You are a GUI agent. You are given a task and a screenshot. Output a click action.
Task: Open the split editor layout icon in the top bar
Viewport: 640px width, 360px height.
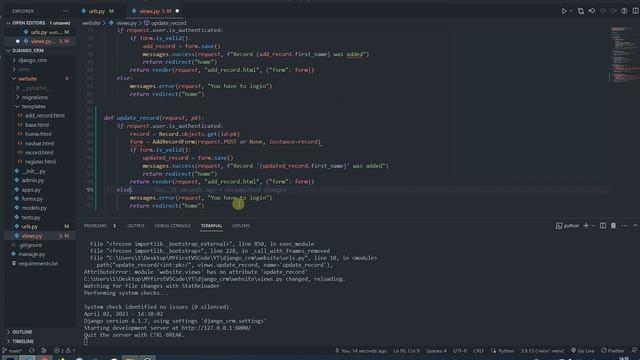pos(636,11)
